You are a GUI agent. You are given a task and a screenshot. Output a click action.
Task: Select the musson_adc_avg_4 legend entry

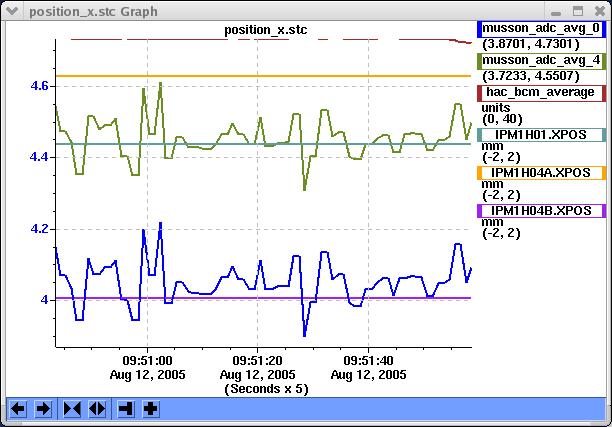click(x=541, y=61)
